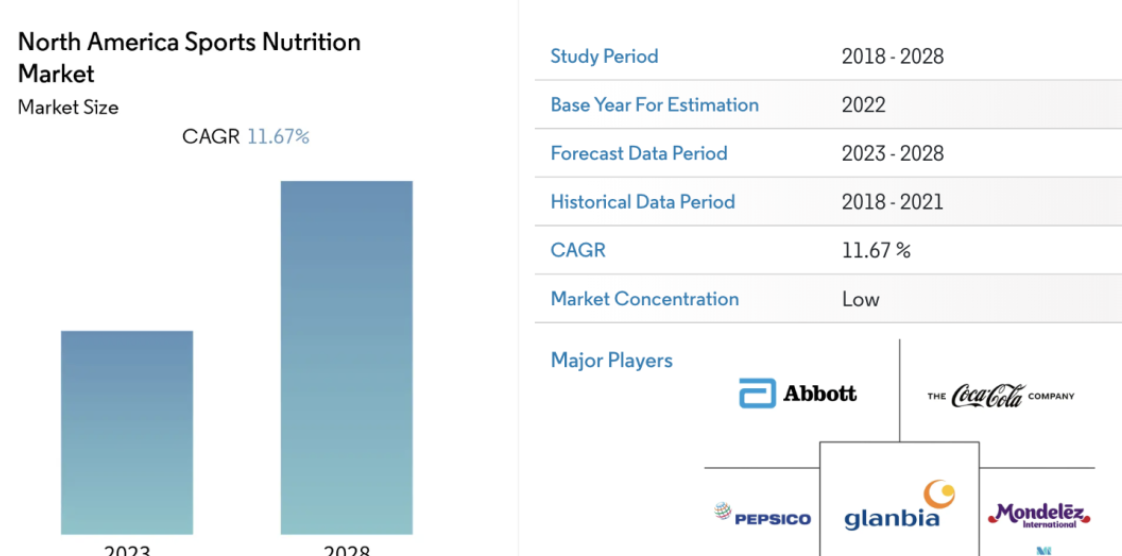Click the Major Players heading
Screen dimensions: 1122x556
[x=611, y=360]
